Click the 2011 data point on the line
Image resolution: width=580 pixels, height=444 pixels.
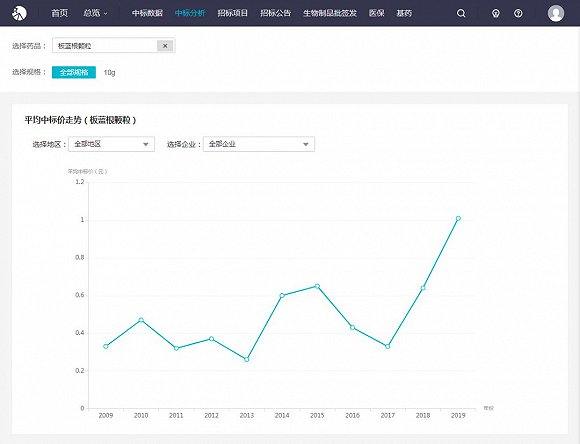(176, 348)
